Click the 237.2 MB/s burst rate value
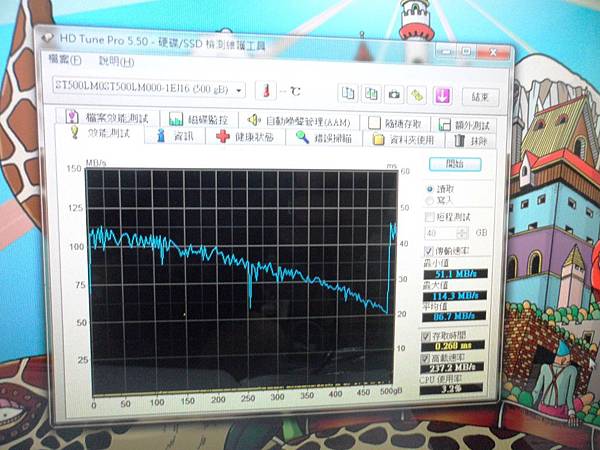 tap(452, 368)
